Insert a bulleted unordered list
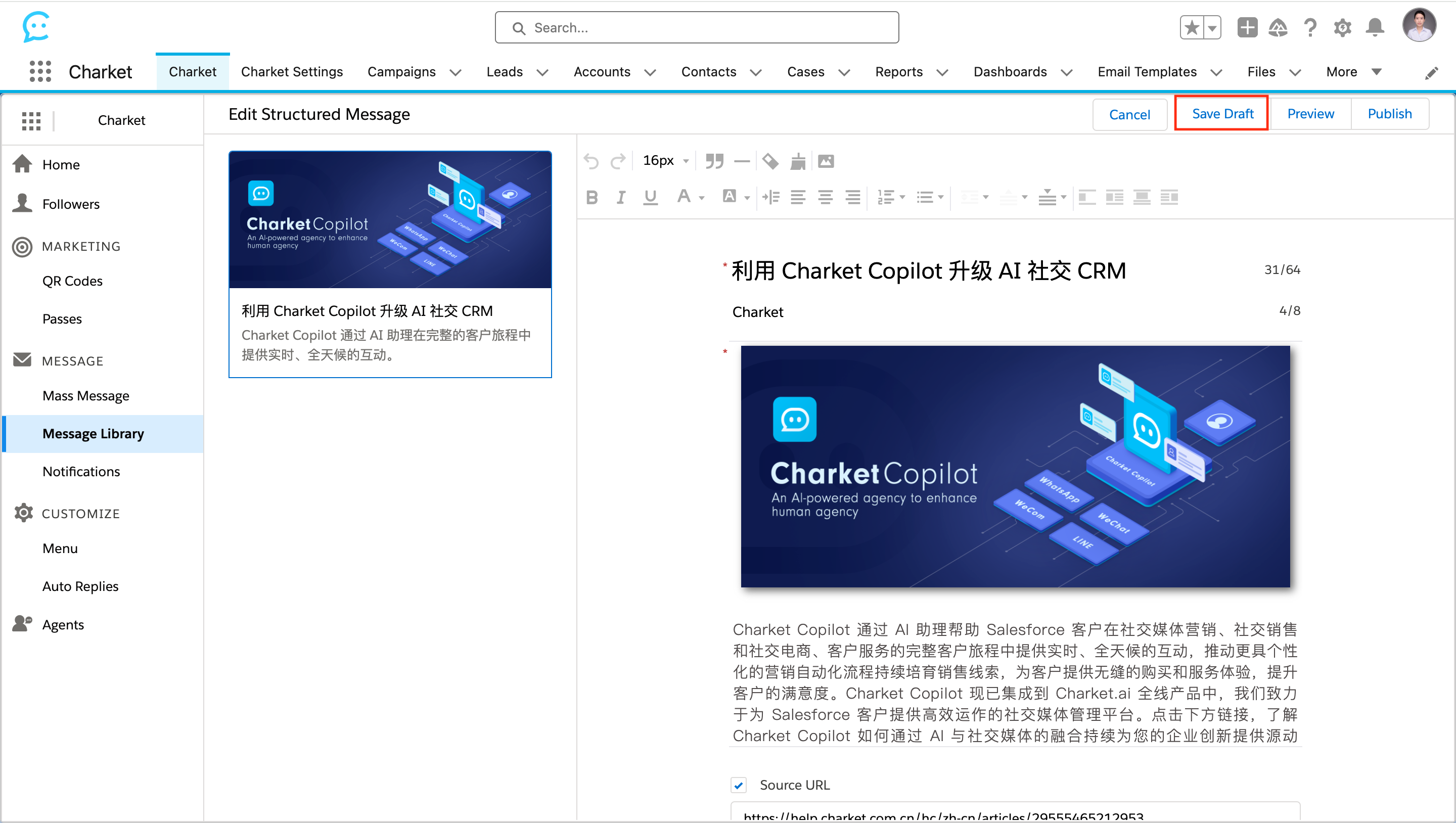The height and width of the screenshot is (823, 1456). (x=925, y=197)
